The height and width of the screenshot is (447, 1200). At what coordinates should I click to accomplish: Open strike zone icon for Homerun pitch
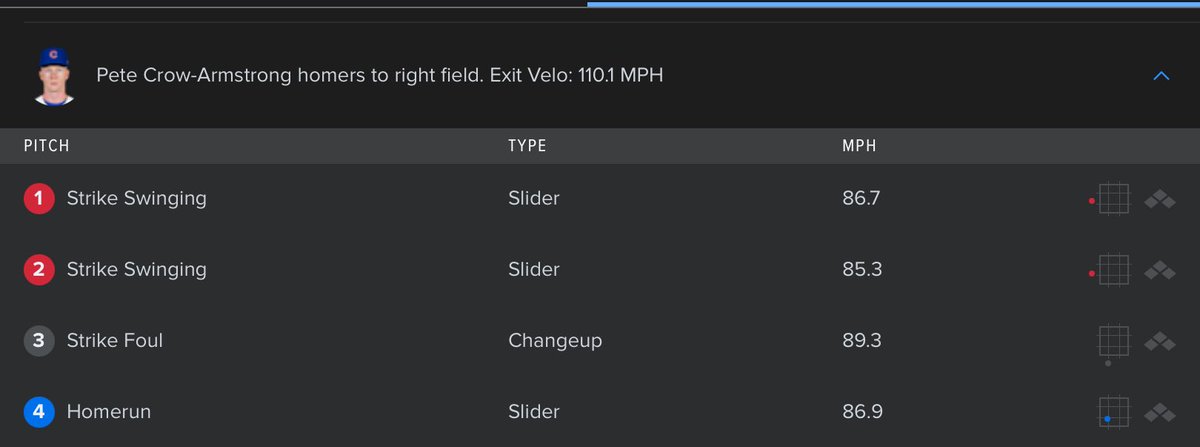[1113, 412]
